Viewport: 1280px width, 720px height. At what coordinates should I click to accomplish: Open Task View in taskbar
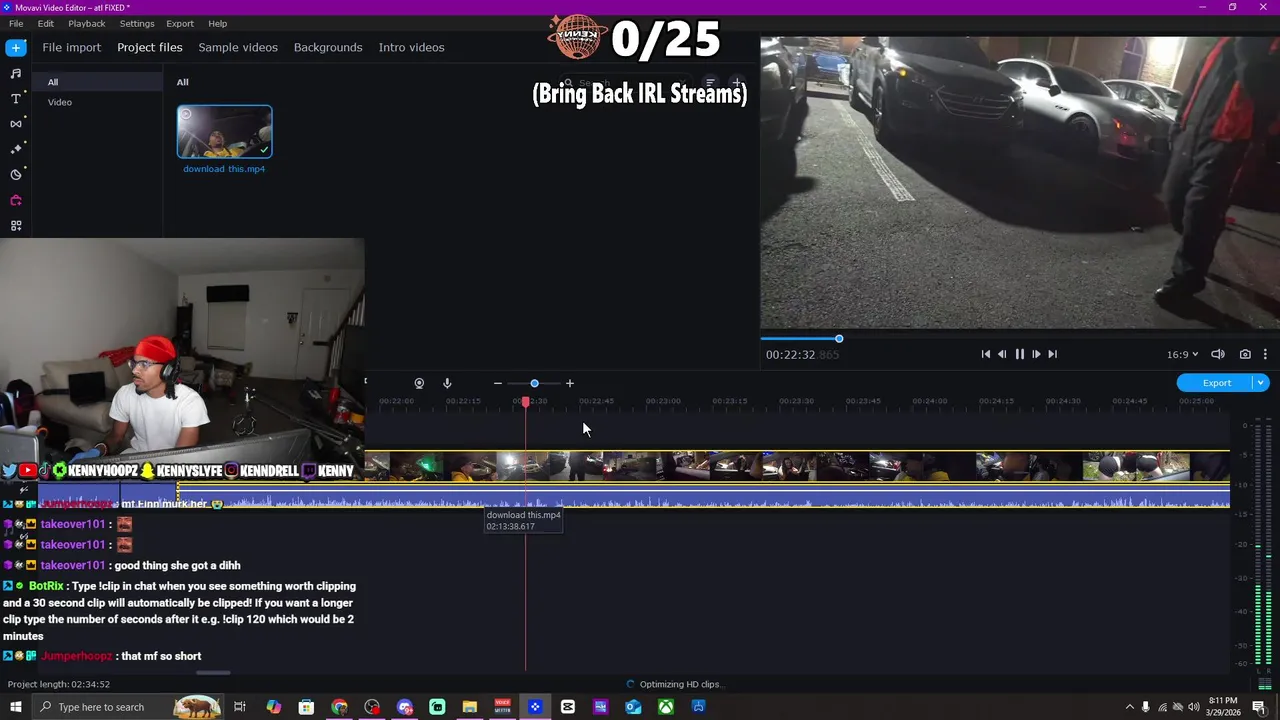[240, 707]
